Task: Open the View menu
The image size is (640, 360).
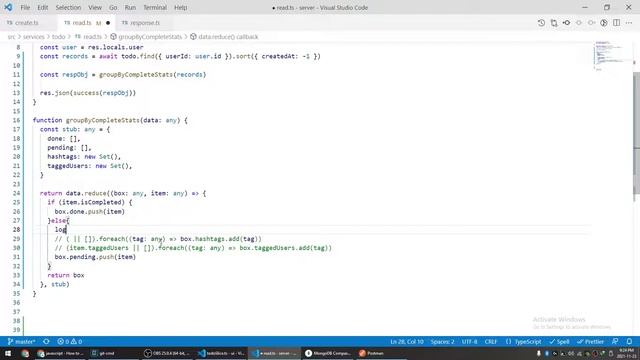Action: pos(95,8)
